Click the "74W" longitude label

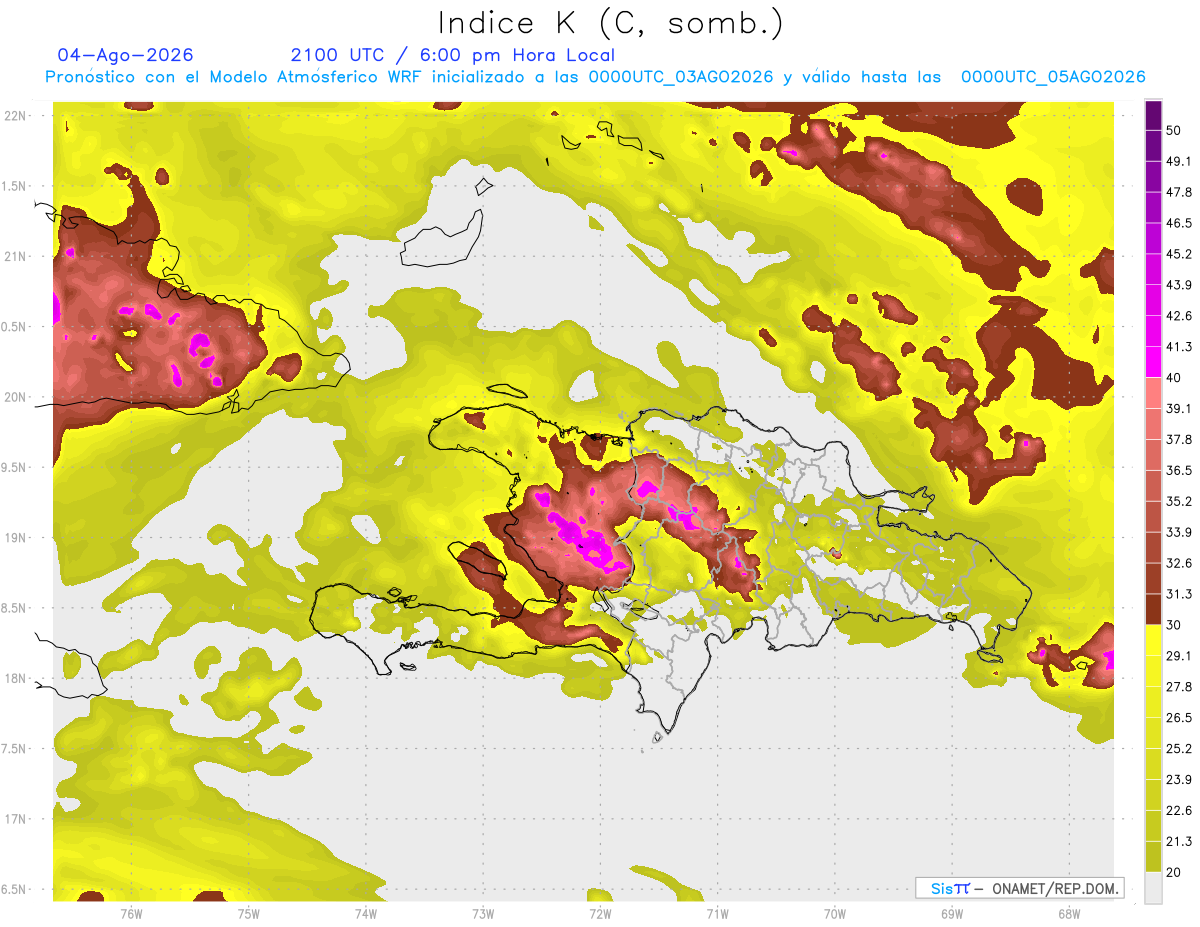tap(366, 914)
